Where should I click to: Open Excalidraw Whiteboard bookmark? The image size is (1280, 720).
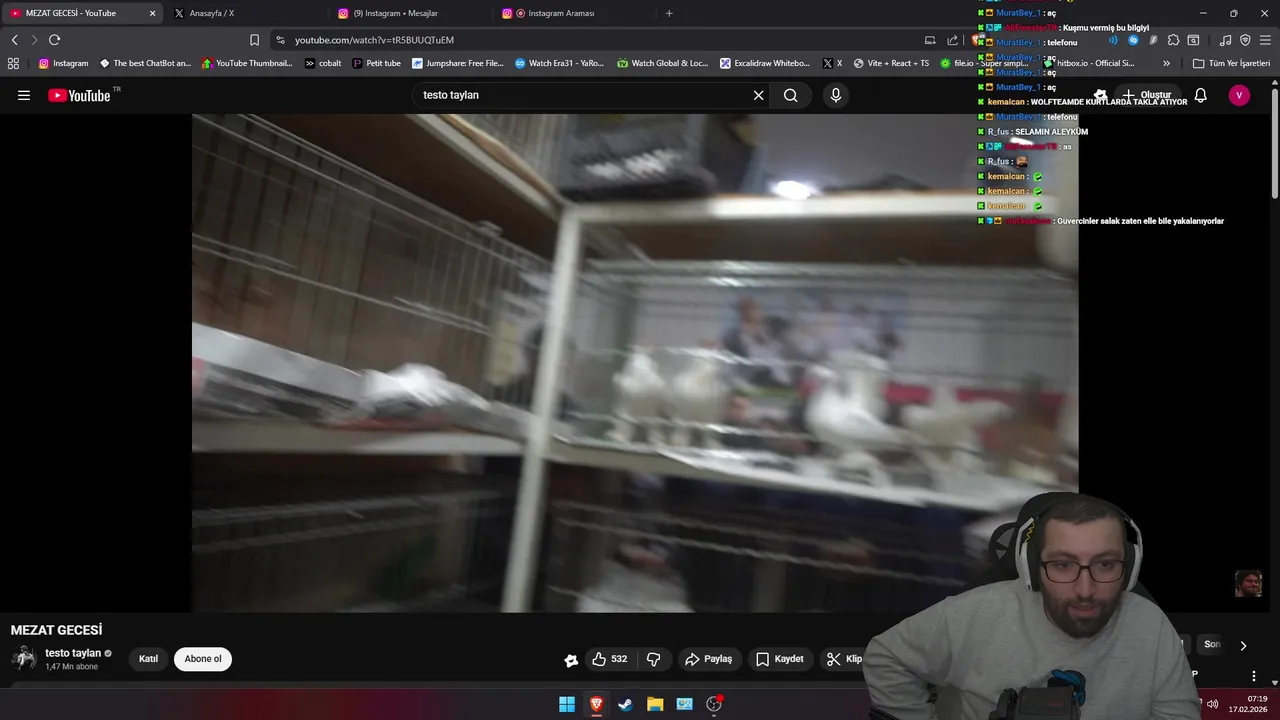coord(765,63)
